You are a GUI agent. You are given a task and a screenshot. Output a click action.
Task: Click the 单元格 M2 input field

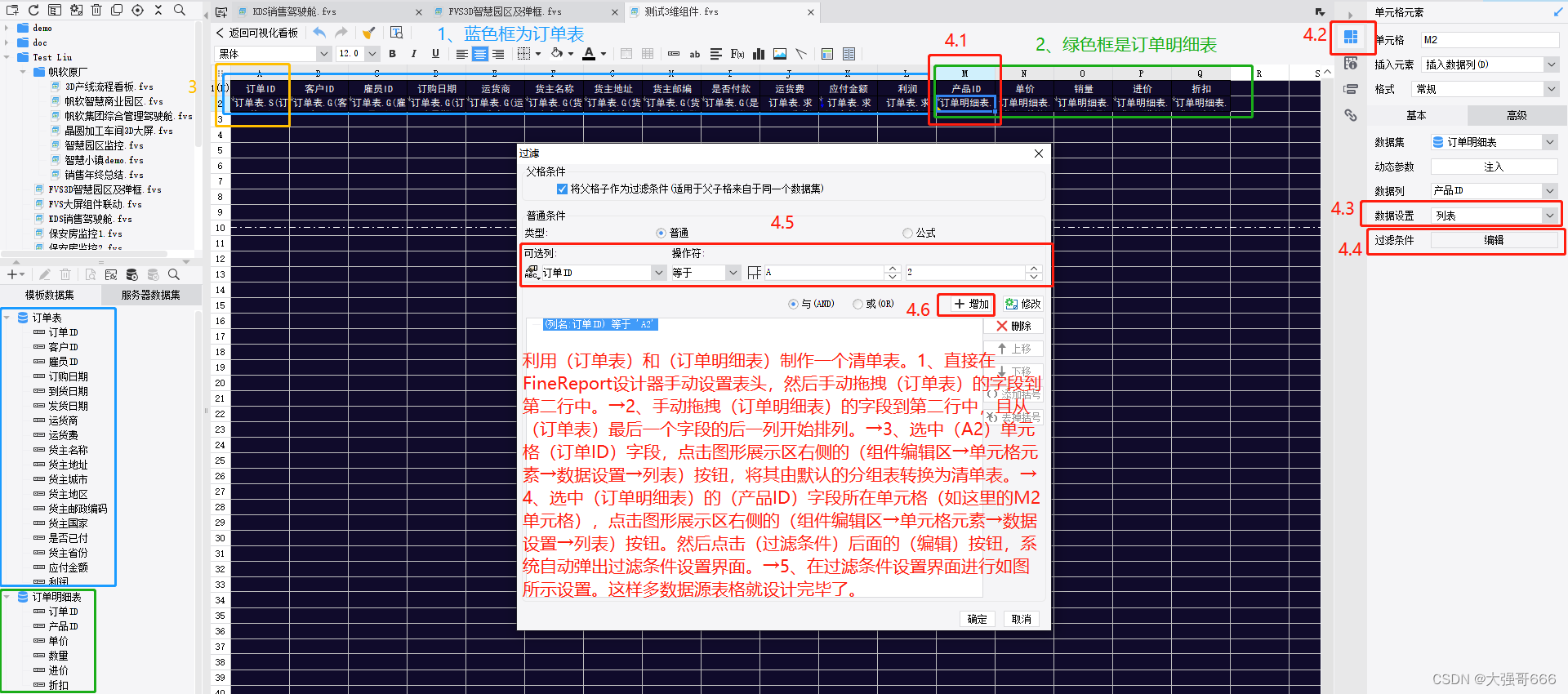click(1490, 39)
